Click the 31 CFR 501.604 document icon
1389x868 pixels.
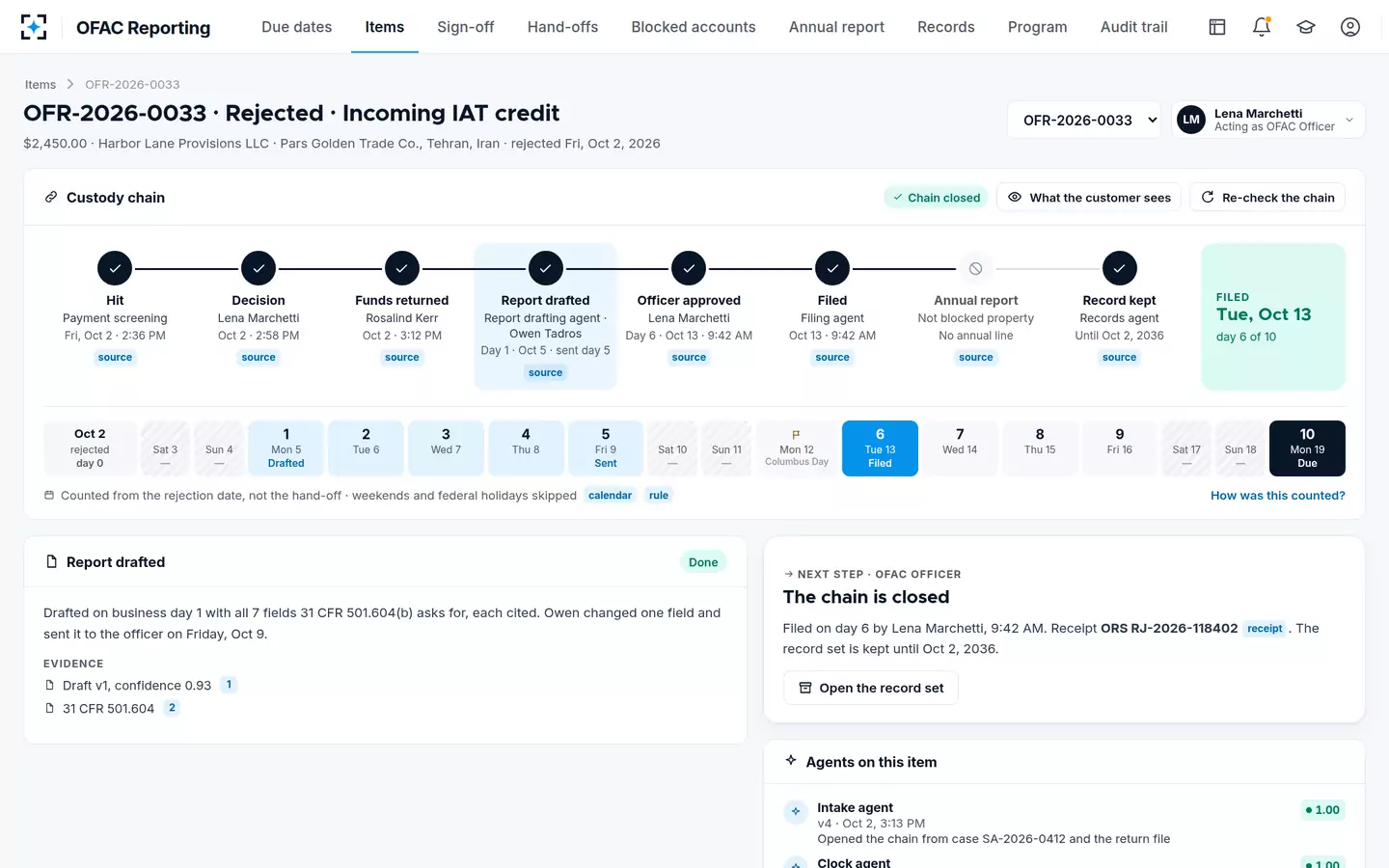(x=50, y=709)
